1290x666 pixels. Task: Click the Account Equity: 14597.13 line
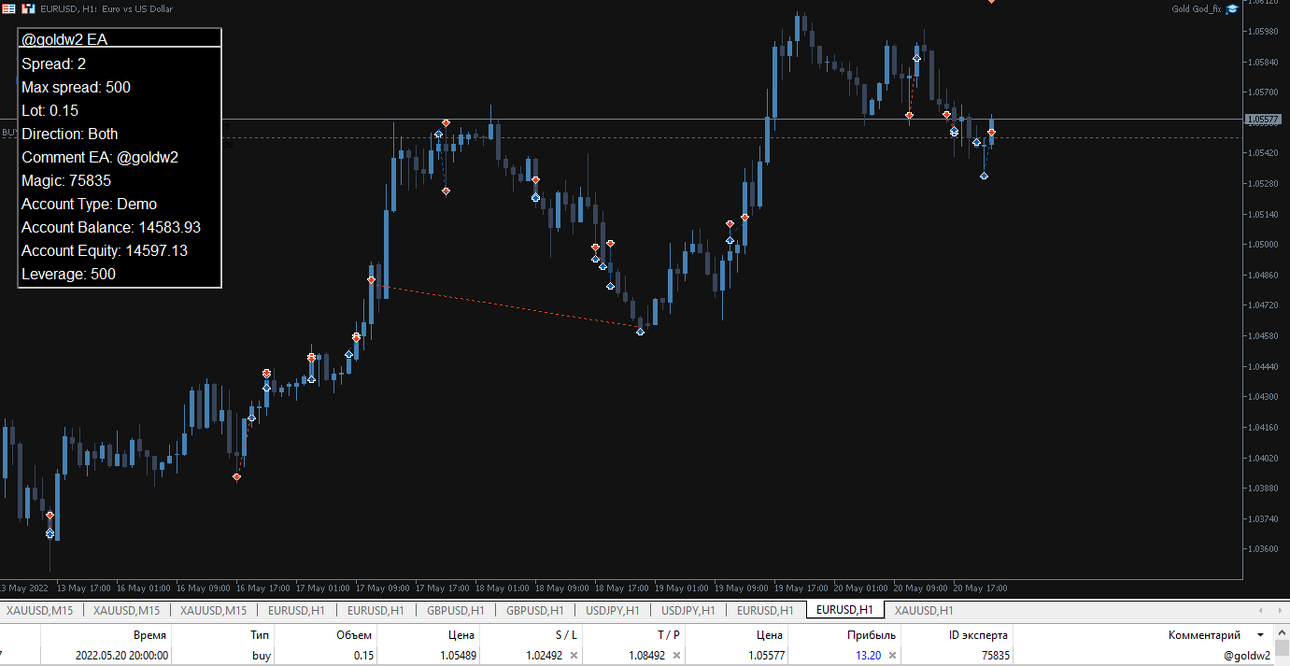[105, 251]
